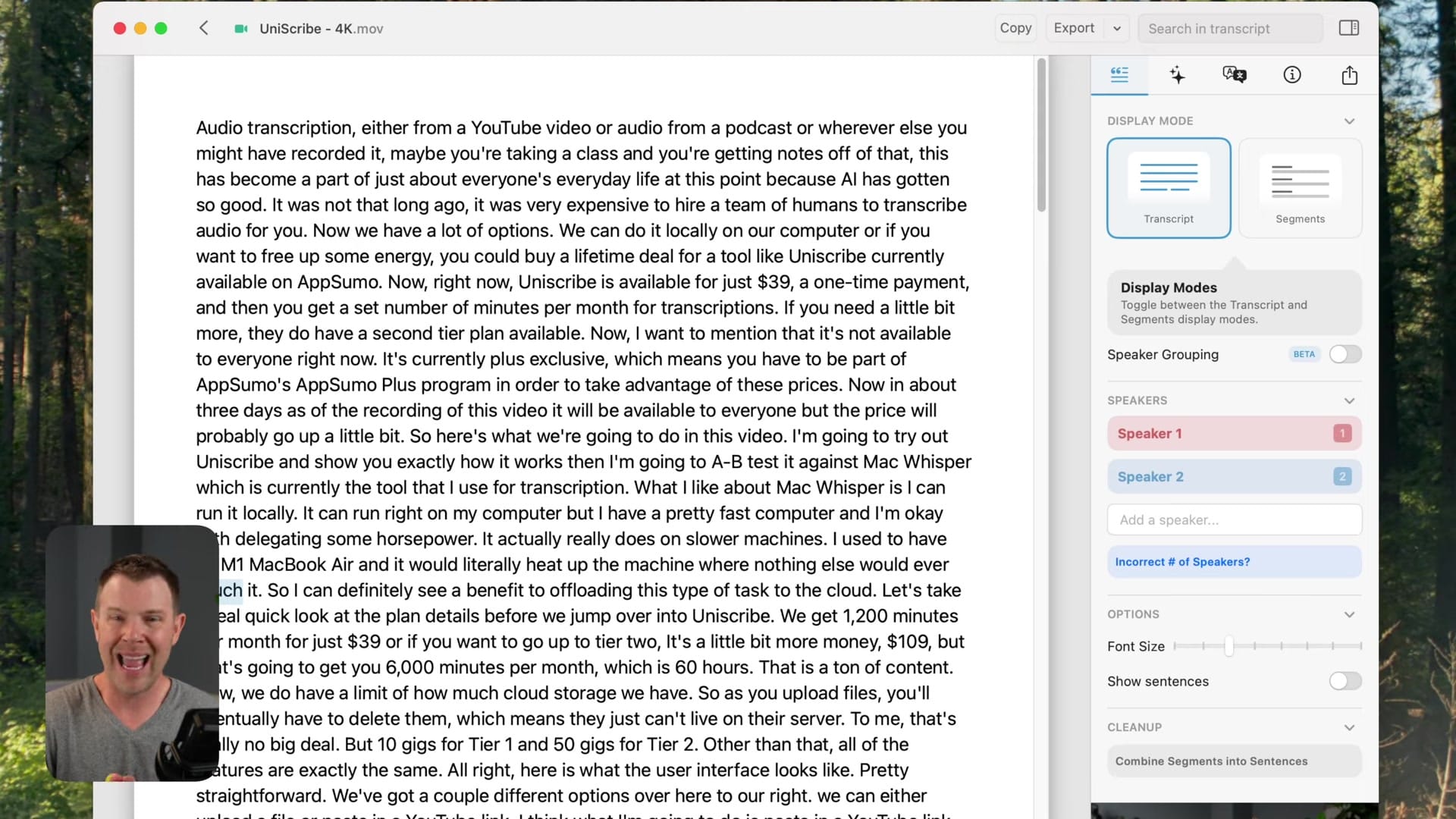
Task: Focus the Search in transcript field
Action: pyautogui.click(x=1230, y=28)
